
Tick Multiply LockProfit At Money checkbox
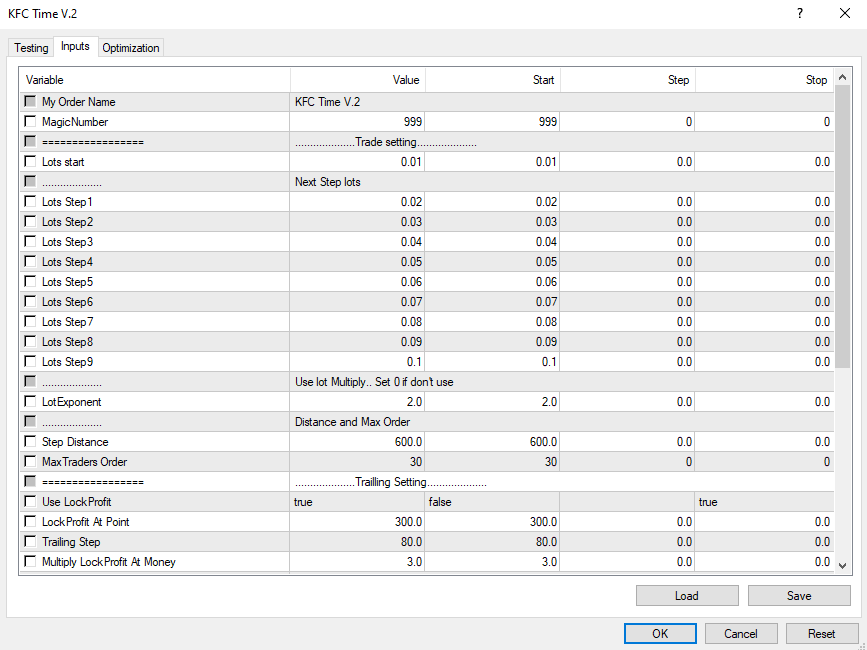click(30, 561)
